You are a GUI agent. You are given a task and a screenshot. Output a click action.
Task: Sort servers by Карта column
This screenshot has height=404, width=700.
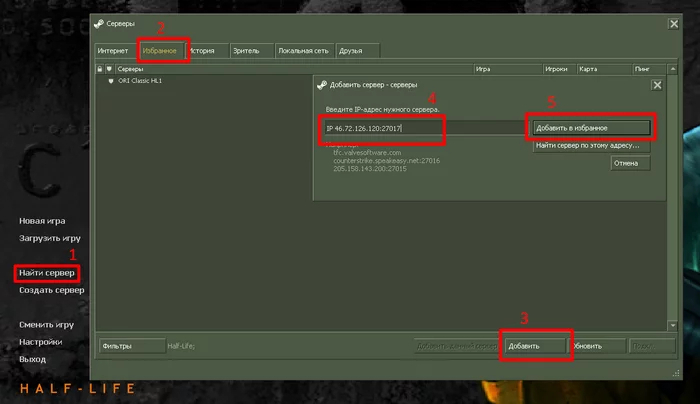(x=604, y=69)
